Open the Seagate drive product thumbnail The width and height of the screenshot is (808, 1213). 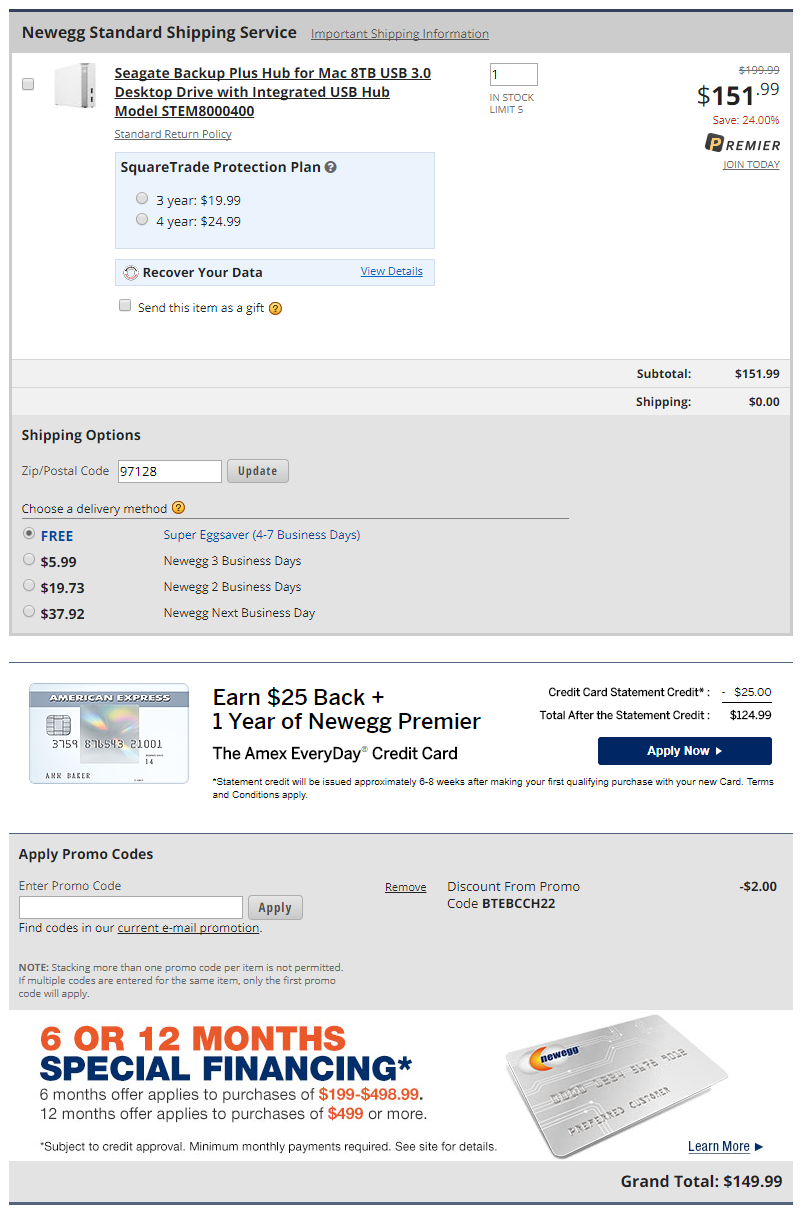pyautogui.click(x=76, y=86)
